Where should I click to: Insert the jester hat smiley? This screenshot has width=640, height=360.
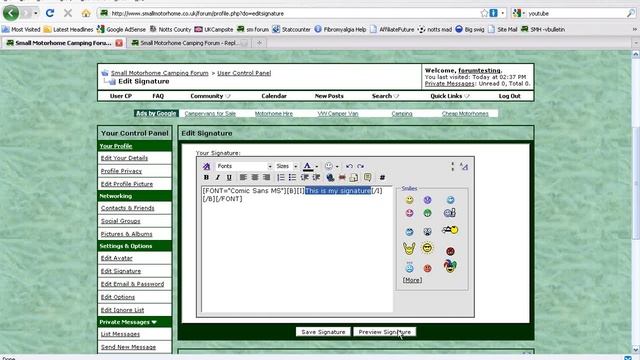click(450, 266)
